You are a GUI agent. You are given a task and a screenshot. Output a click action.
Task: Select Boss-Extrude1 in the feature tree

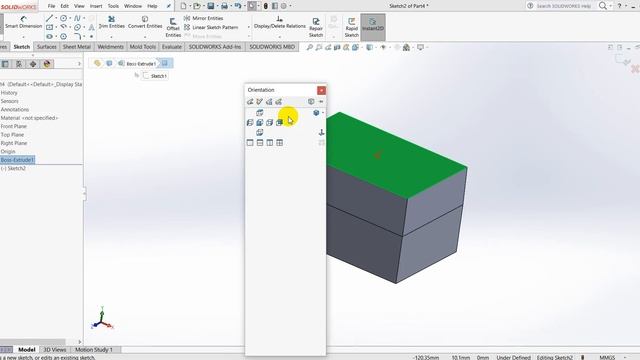(18, 160)
